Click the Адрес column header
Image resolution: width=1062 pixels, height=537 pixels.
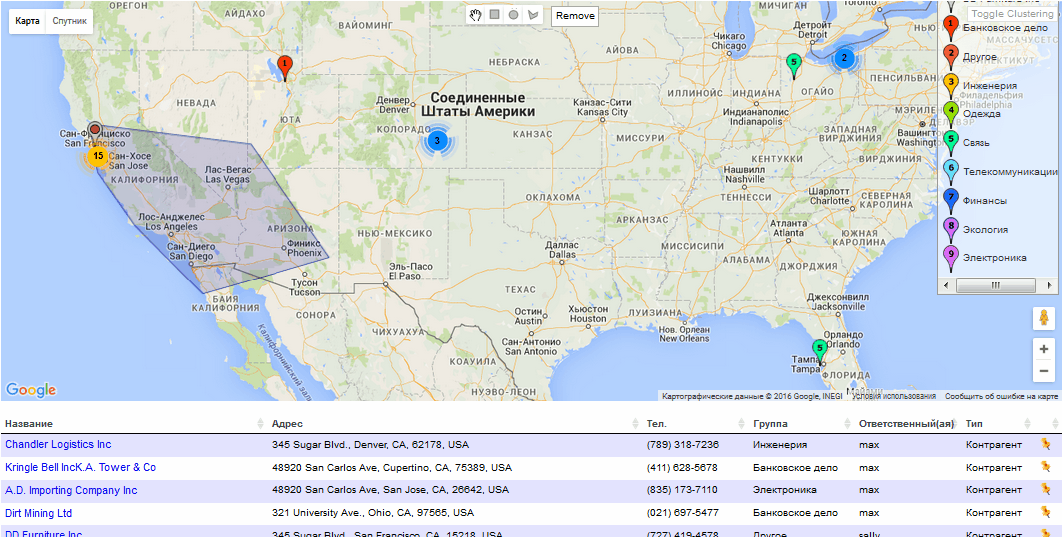(x=287, y=424)
